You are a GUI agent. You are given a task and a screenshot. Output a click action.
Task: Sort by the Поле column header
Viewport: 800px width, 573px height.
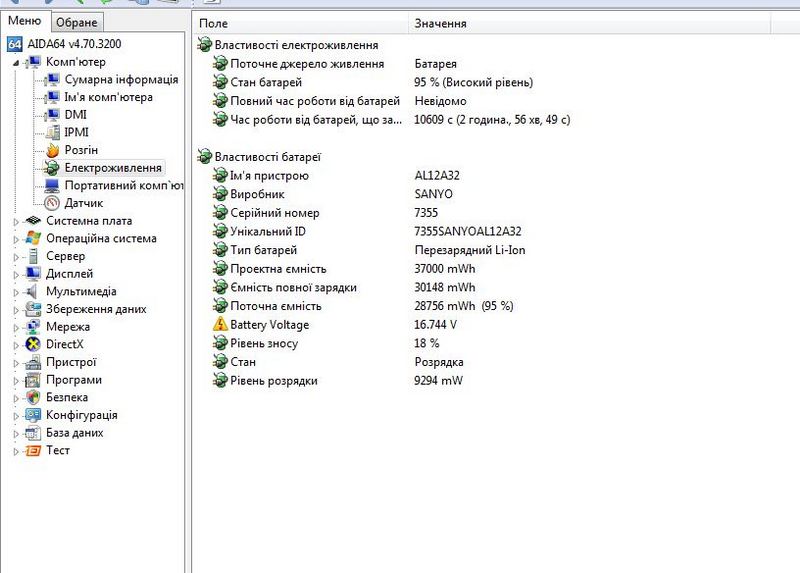pyautogui.click(x=300, y=23)
